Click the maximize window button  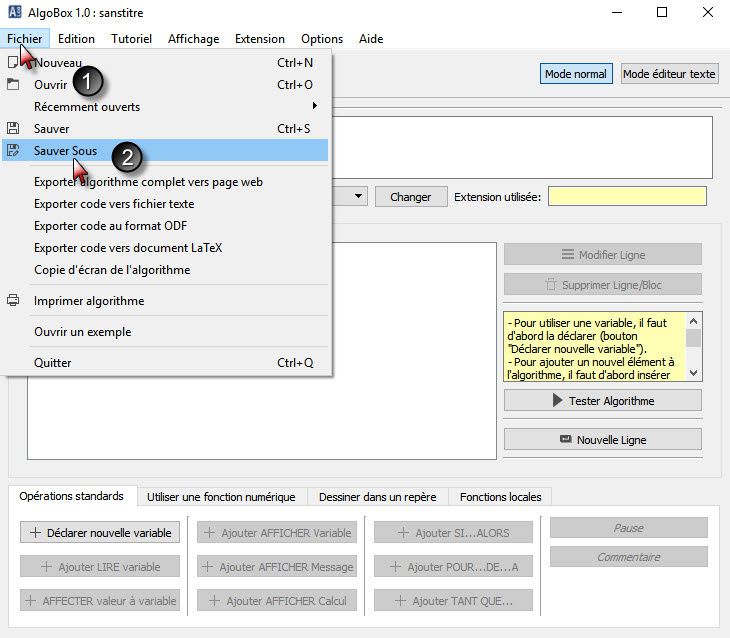pos(662,12)
